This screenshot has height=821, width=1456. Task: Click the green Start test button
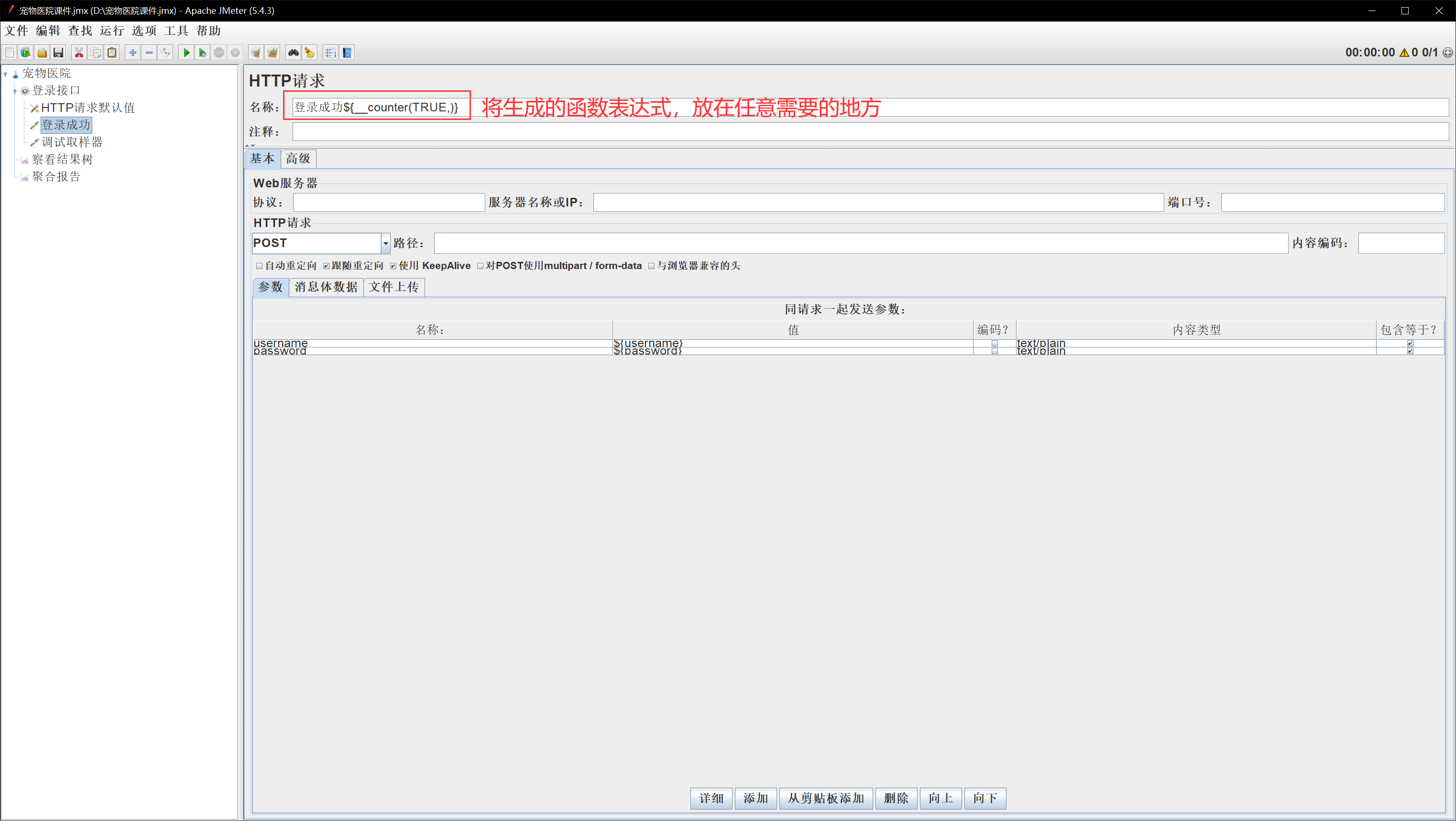[186, 53]
